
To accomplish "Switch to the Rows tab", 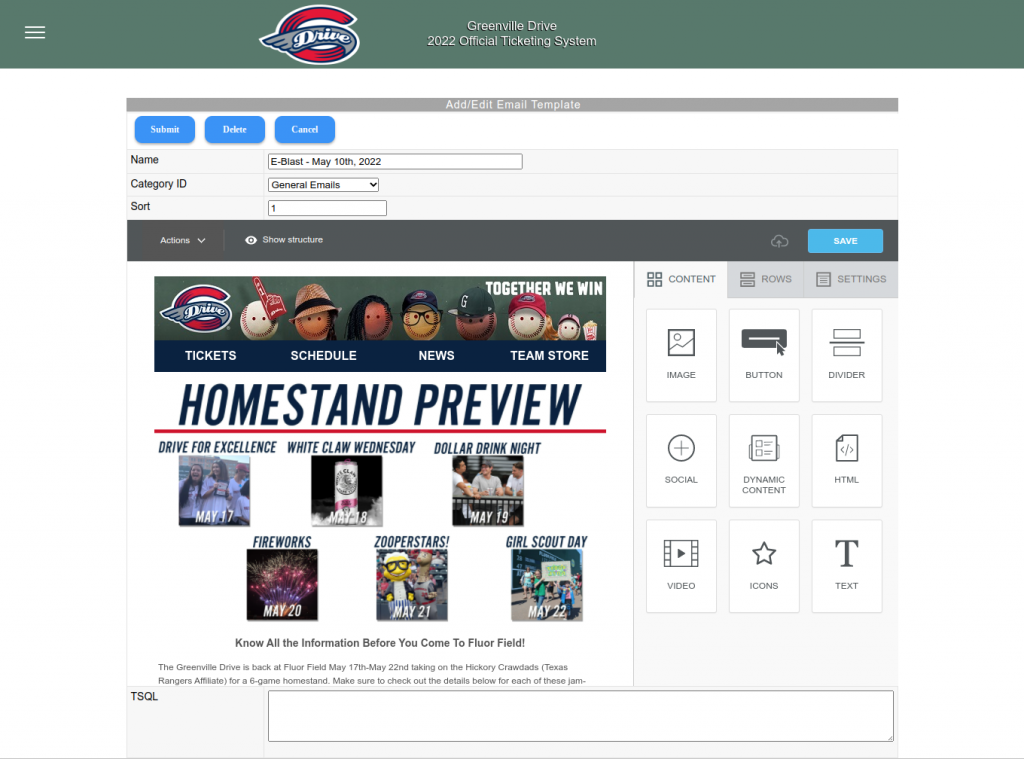I will coord(765,279).
